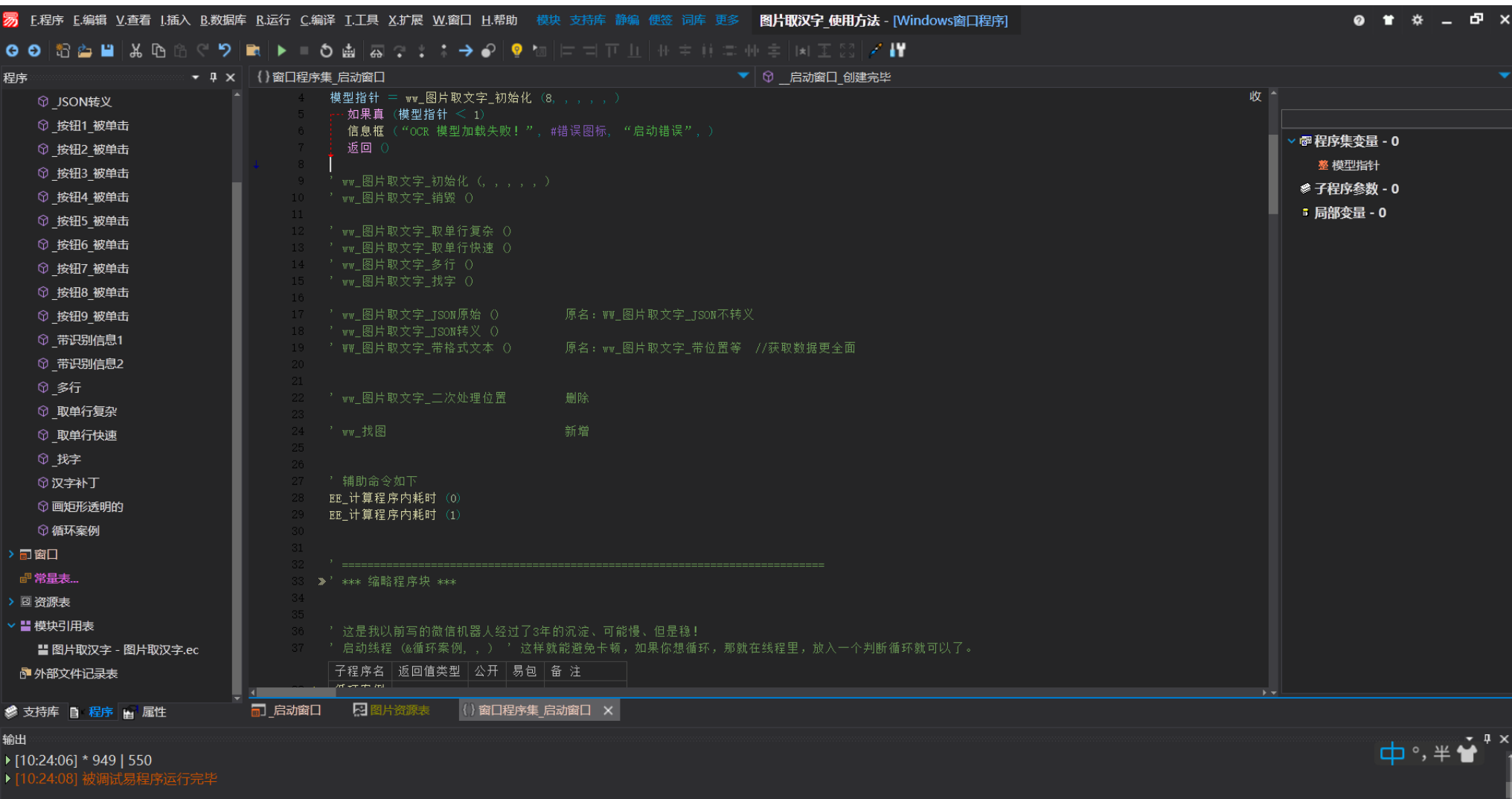Click the 更多 link in top bar
Screen dimensions: 1512x799
coord(726,20)
